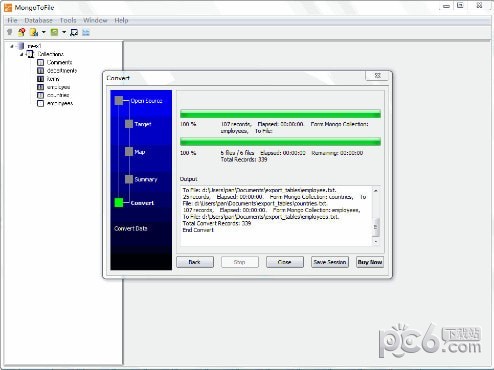494x370 pixels.
Task: Click the Save Session button
Action: 330,262
